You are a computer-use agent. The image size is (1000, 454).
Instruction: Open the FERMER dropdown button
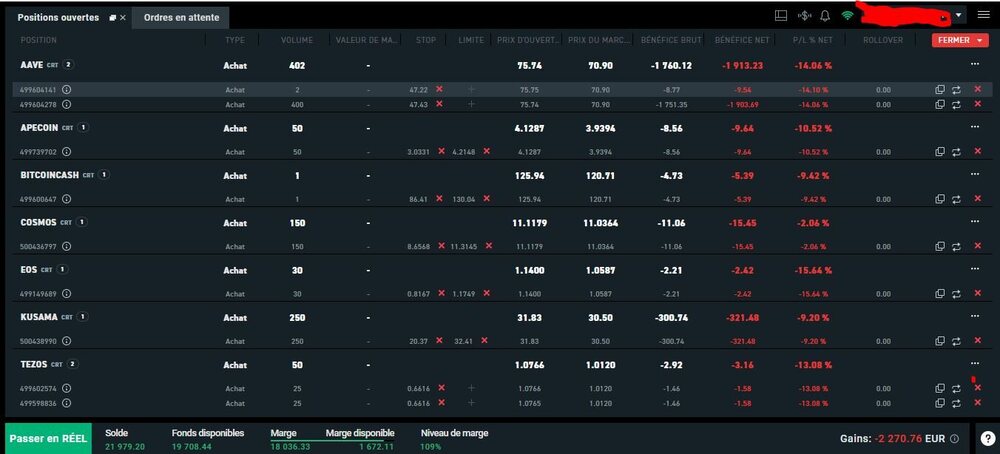[959, 40]
